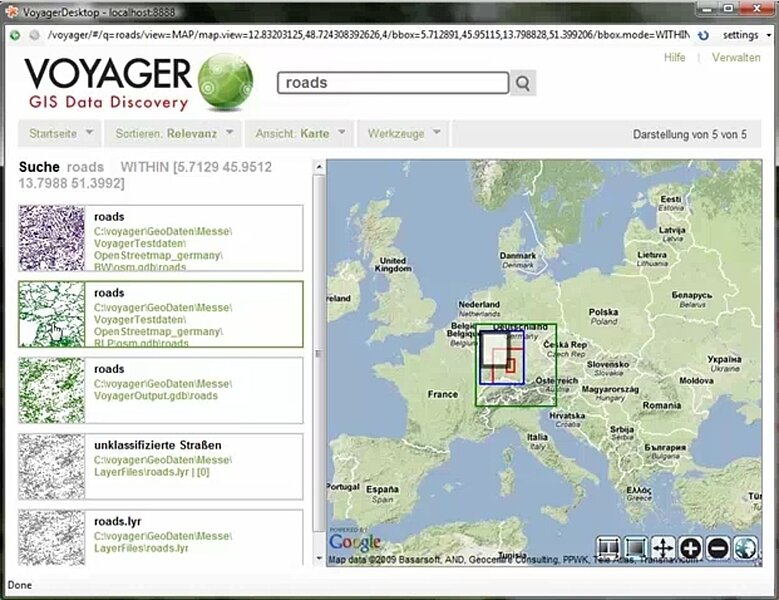Viewport: 779px width, 600px height.
Task: Select the draw bounding box tool
Action: tap(636, 548)
